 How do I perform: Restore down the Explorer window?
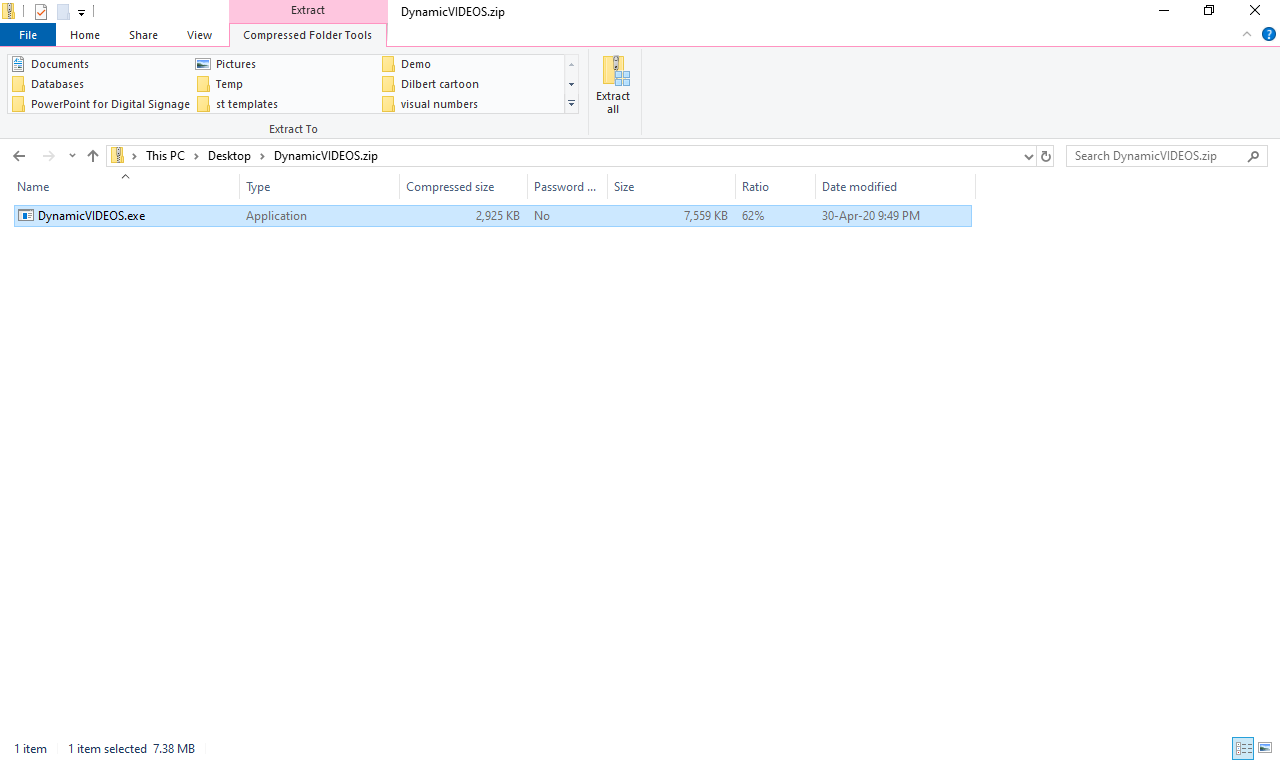(1209, 11)
